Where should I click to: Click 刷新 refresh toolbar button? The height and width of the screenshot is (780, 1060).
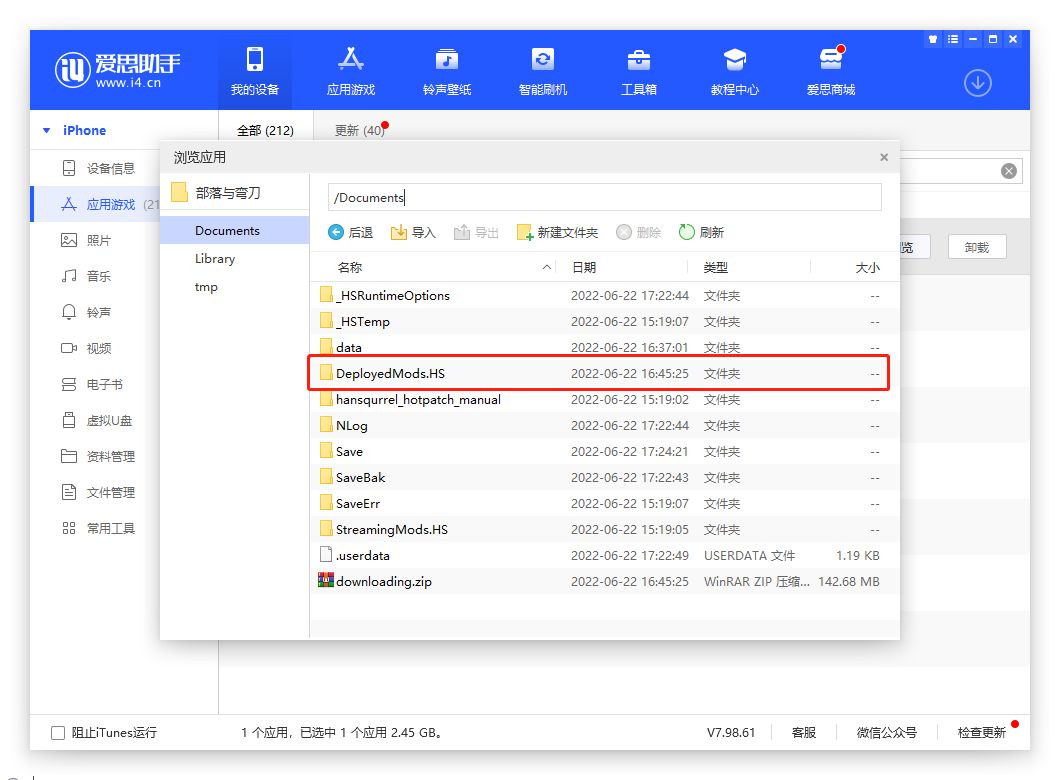[x=701, y=233]
